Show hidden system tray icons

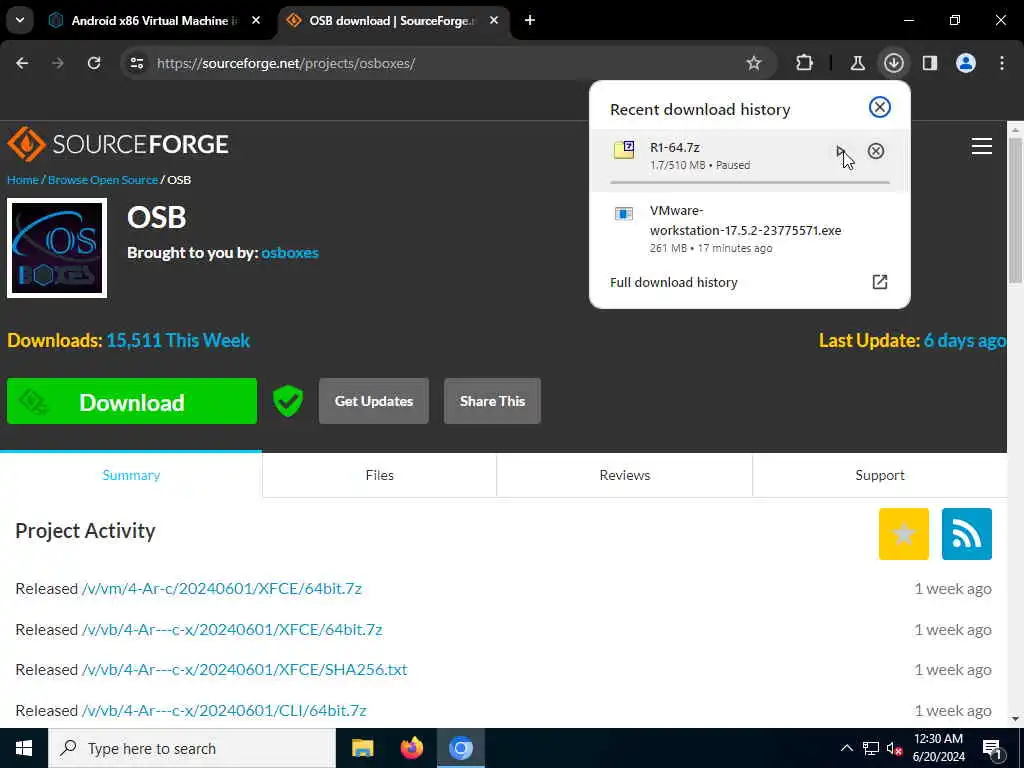(x=846, y=748)
